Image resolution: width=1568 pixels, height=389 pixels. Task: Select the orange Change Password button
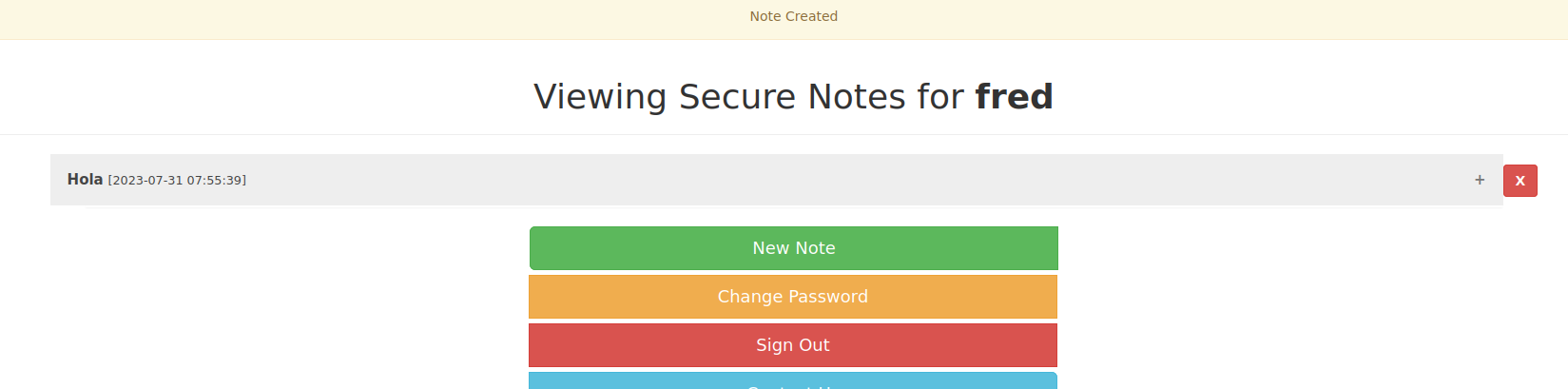(793, 297)
